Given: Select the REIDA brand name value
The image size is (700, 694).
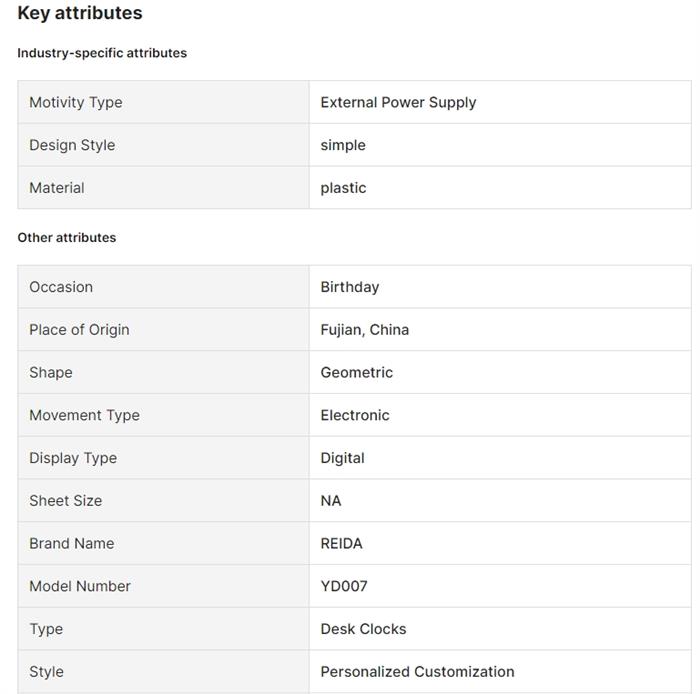Looking at the screenshot, I should (x=342, y=544).
